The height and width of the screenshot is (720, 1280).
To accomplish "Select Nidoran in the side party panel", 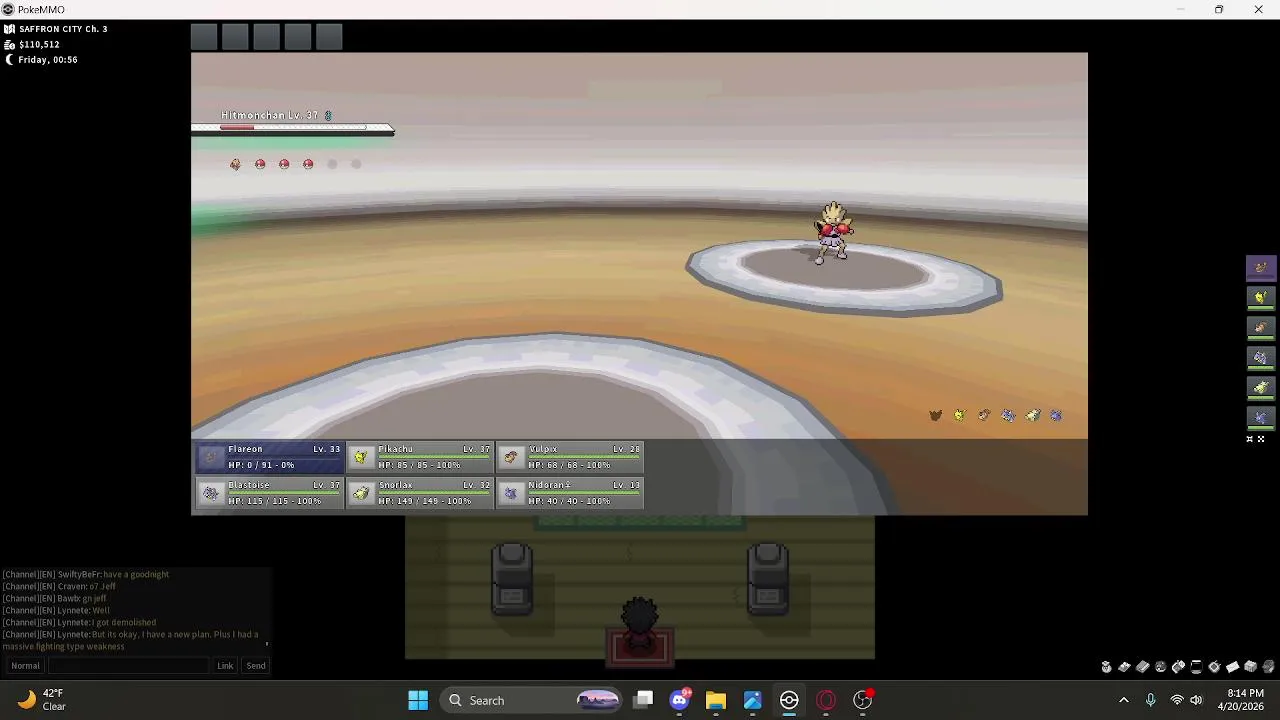I will 1260,417.
